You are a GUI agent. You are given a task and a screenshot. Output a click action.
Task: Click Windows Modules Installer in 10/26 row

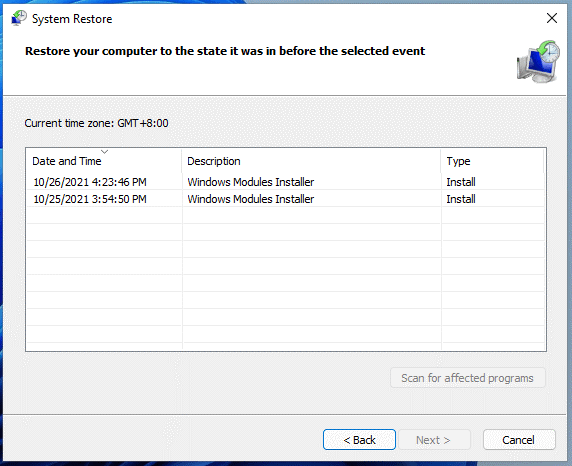click(x=251, y=182)
